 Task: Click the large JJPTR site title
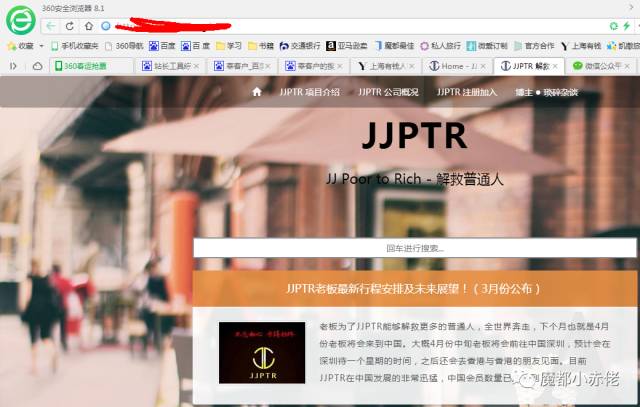tap(415, 135)
